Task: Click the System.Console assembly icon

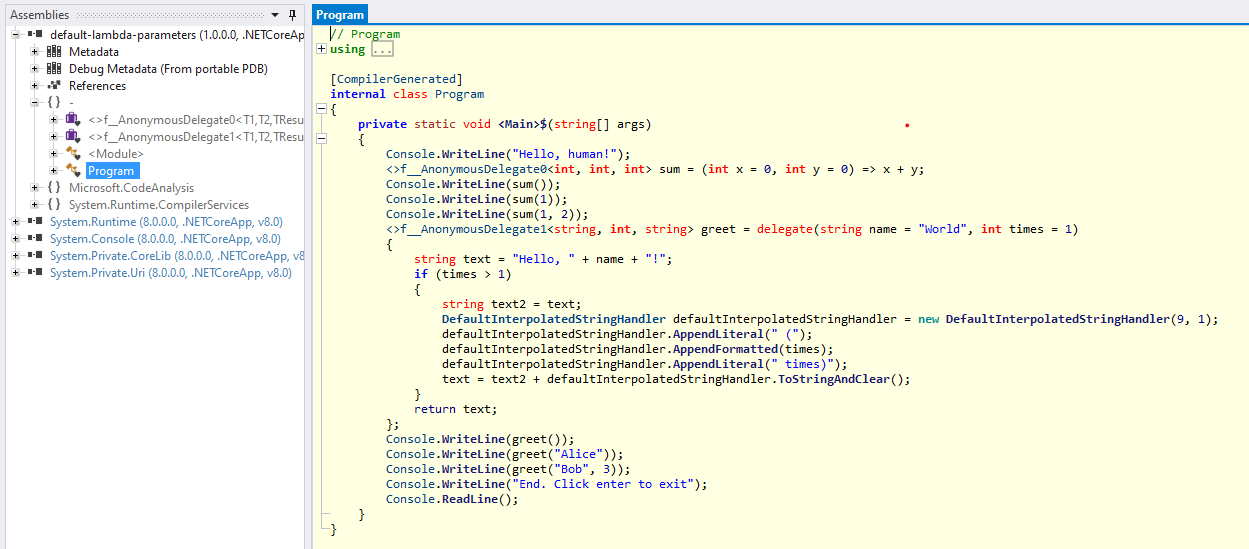Action: tap(35, 239)
